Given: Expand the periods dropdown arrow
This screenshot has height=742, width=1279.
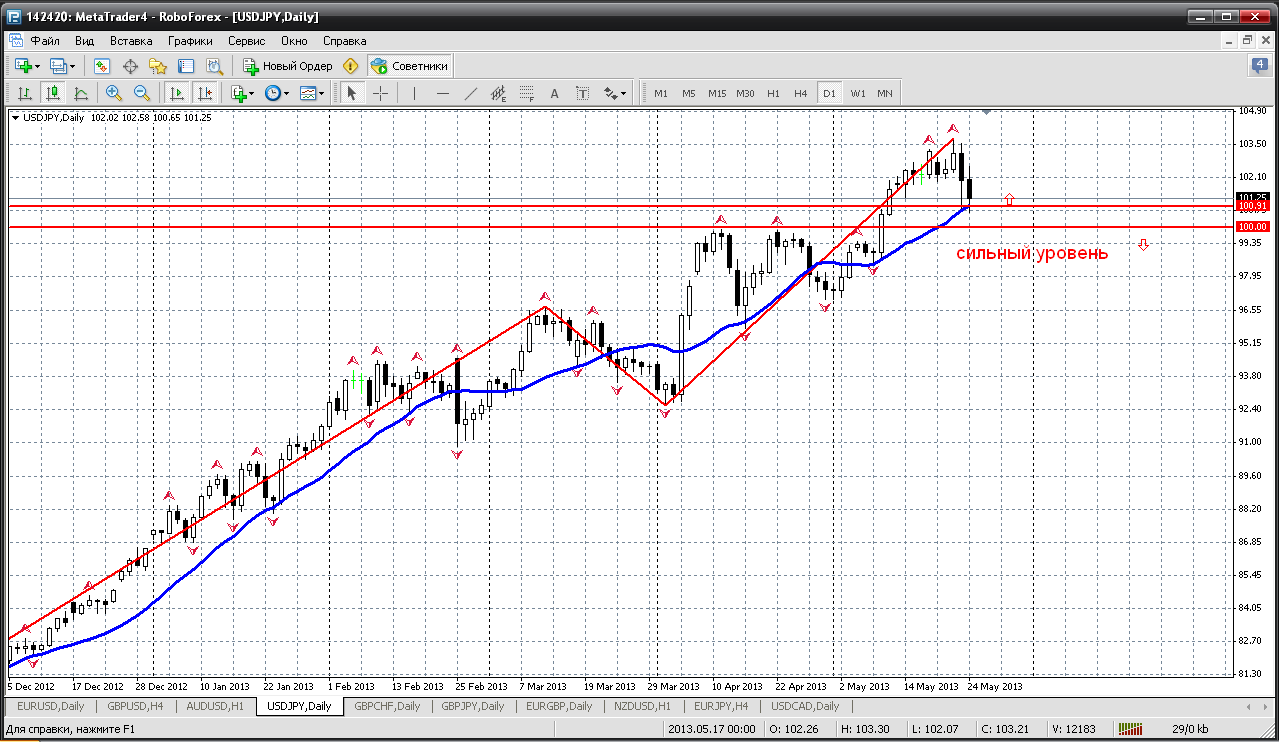Looking at the screenshot, I should (x=286, y=93).
